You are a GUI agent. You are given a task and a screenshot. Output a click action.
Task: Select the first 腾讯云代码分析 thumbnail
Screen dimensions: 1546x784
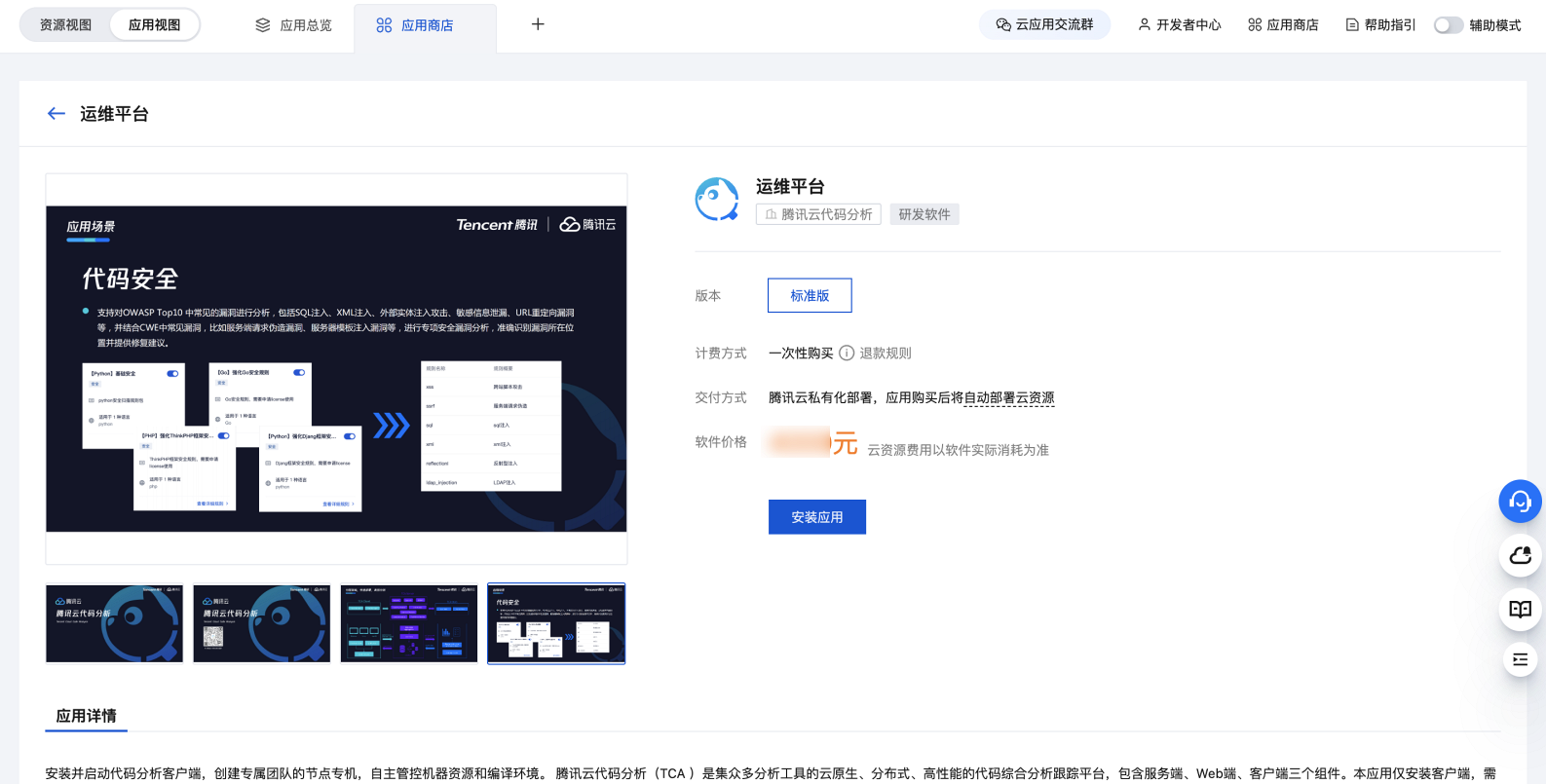click(114, 623)
